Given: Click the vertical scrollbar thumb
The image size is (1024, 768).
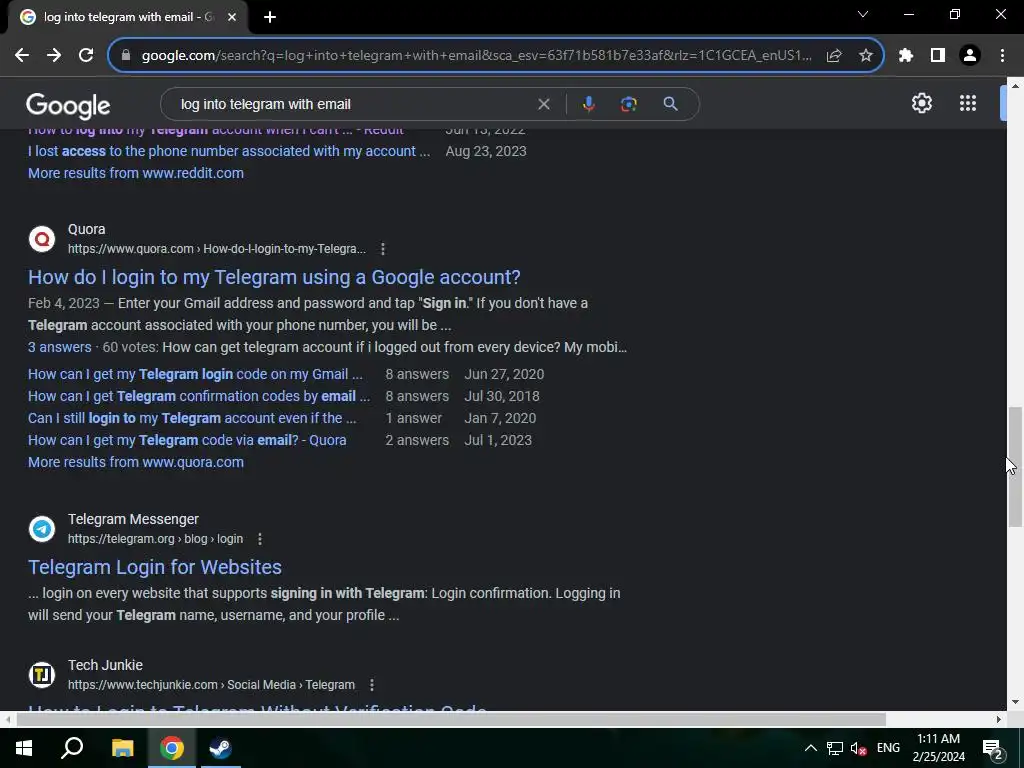Looking at the screenshot, I should [x=1014, y=466].
